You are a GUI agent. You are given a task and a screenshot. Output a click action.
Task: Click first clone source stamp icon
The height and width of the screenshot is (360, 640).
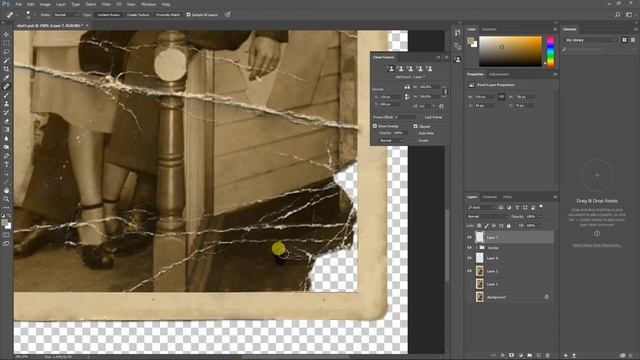tap(391, 69)
